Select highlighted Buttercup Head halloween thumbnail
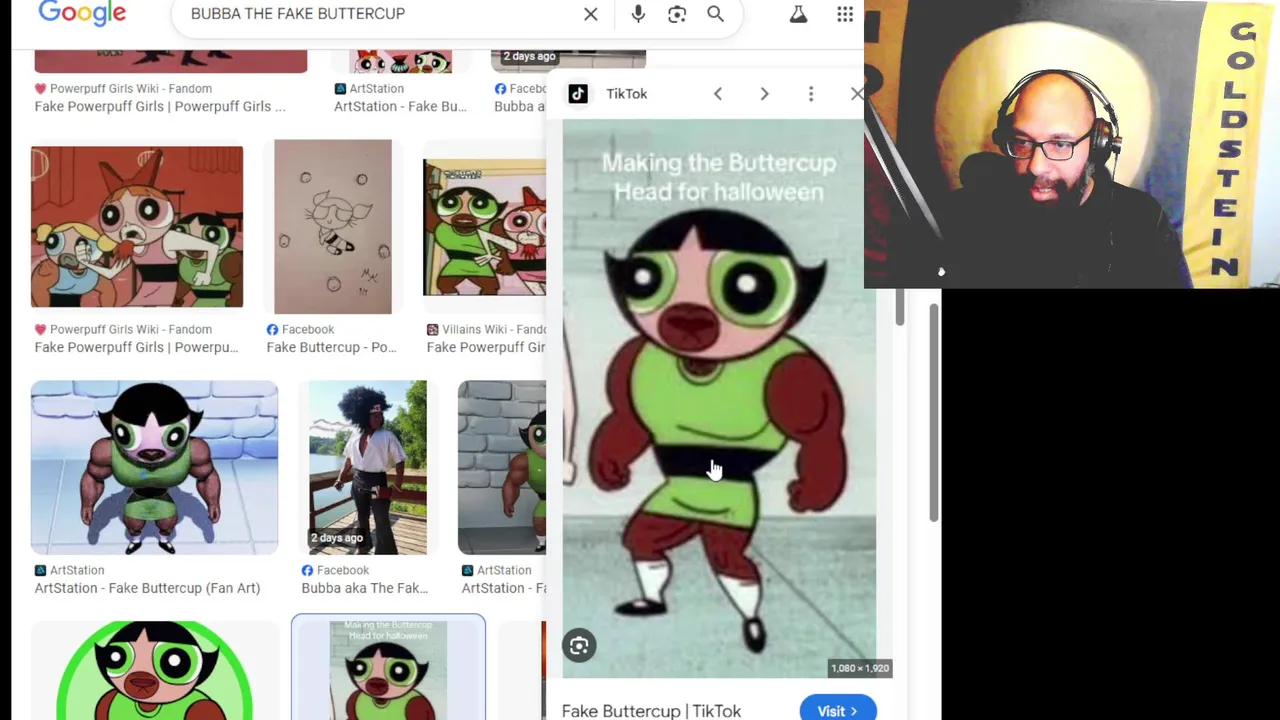1280x720 pixels. pos(388,668)
